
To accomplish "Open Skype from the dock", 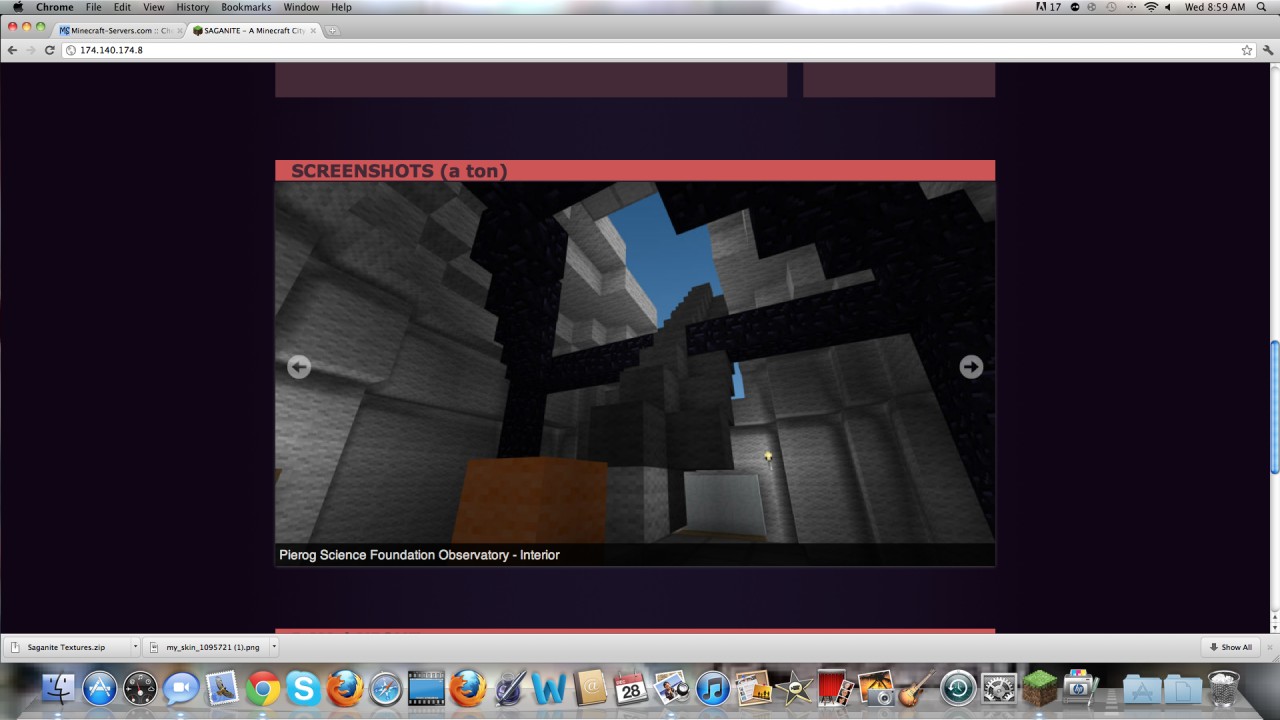I will [x=303, y=688].
